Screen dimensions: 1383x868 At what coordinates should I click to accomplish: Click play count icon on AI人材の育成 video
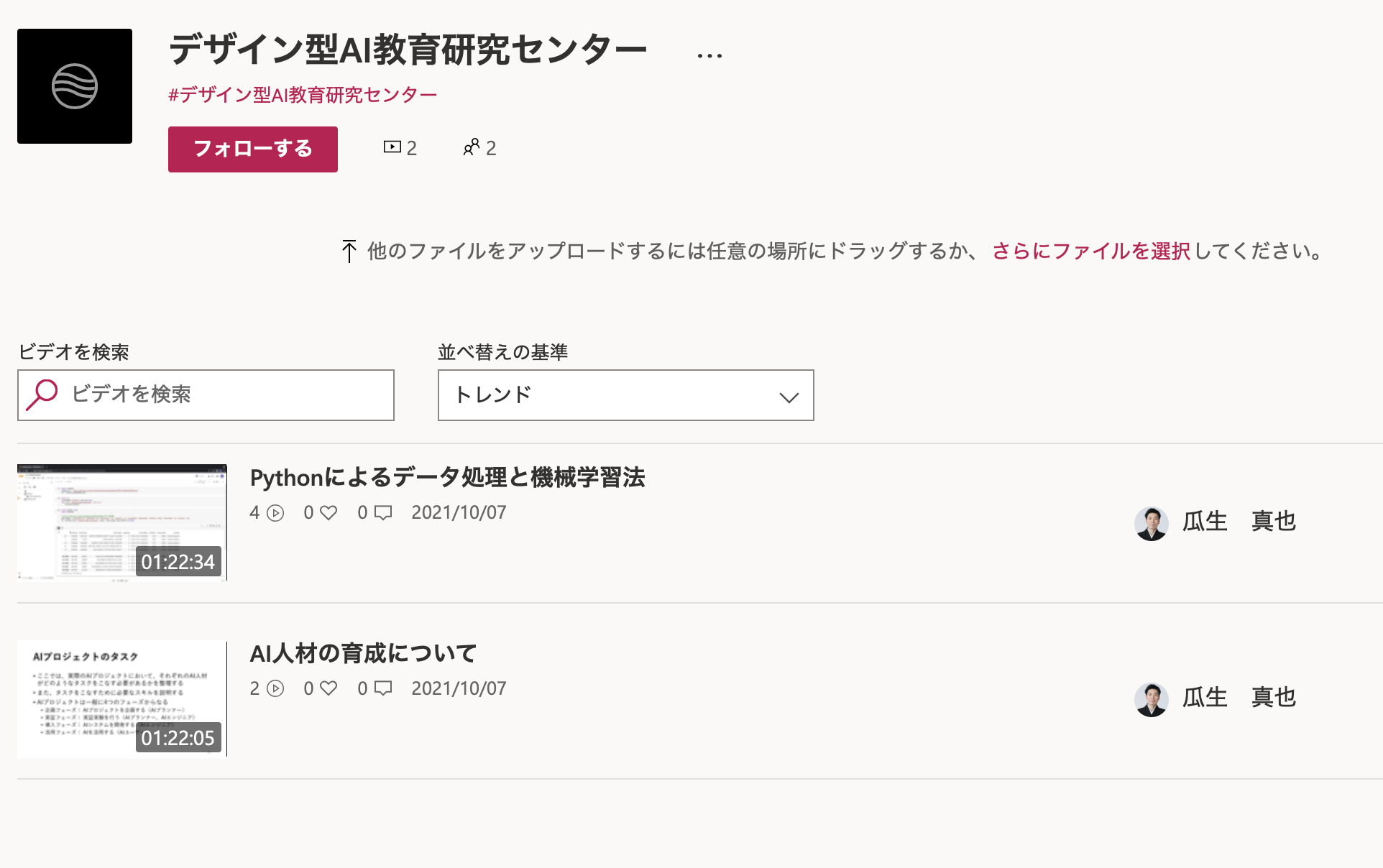click(275, 689)
